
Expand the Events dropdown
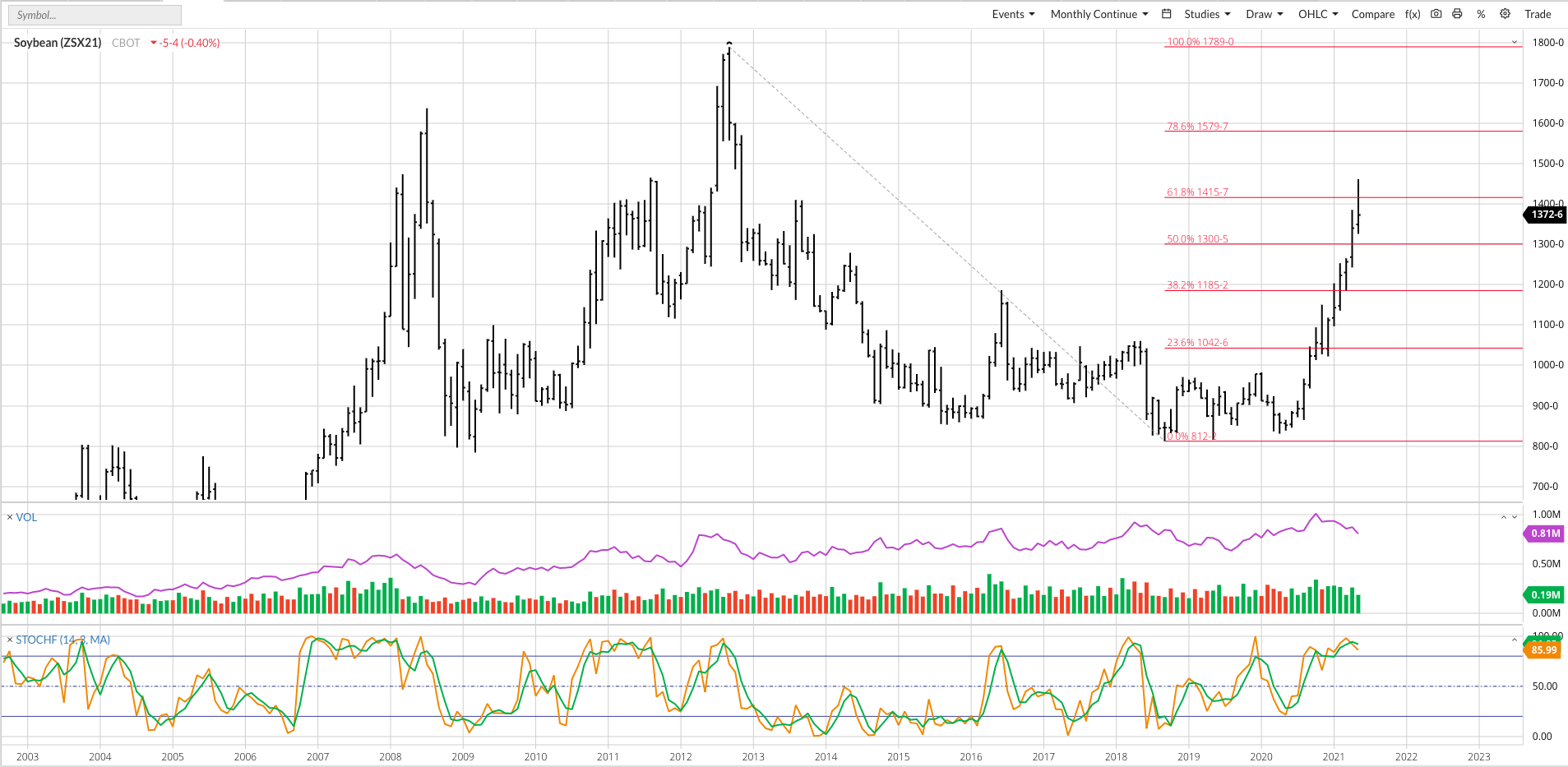[x=1013, y=14]
